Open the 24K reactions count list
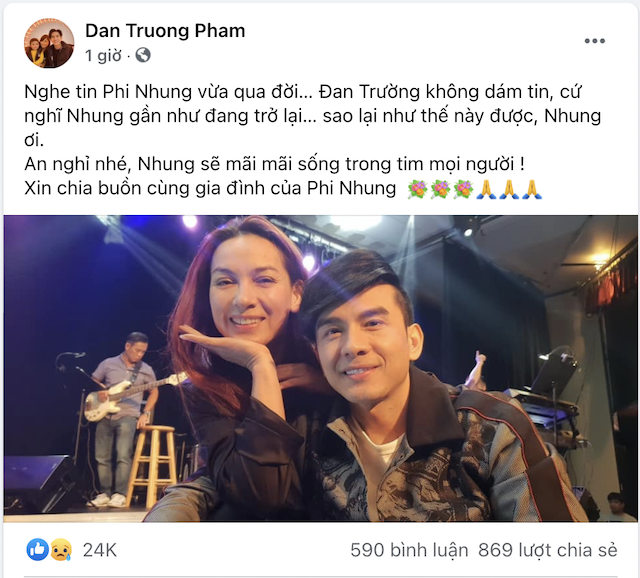Image resolution: width=640 pixels, height=578 pixels. click(100, 550)
